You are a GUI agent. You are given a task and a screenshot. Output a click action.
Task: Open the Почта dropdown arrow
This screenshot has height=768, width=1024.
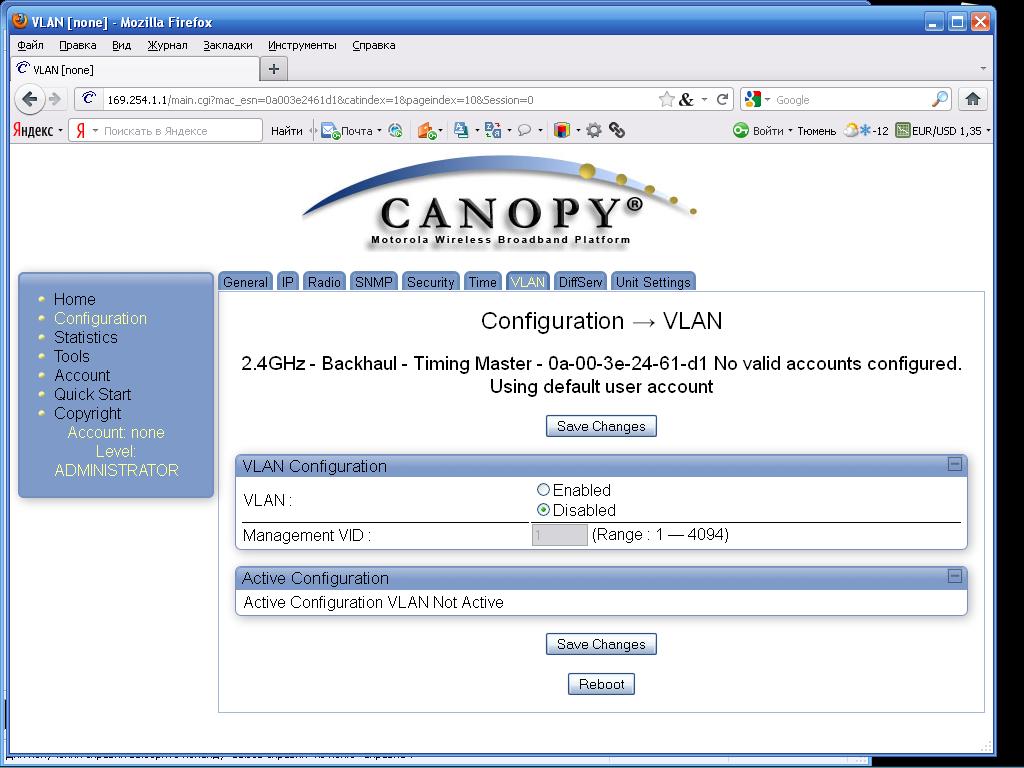coord(379,131)
